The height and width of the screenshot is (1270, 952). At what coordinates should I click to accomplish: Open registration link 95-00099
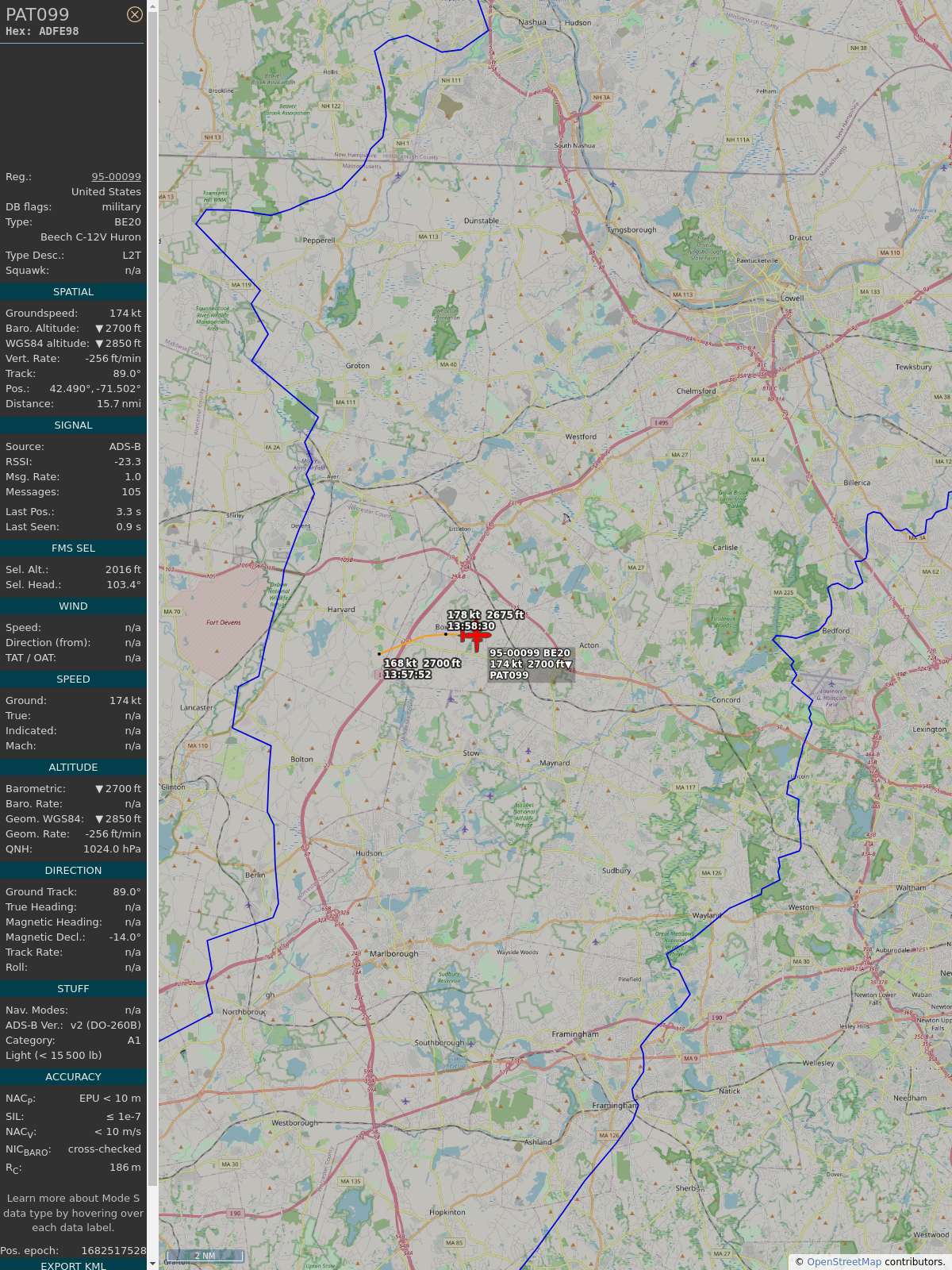[x=116, y=177]
